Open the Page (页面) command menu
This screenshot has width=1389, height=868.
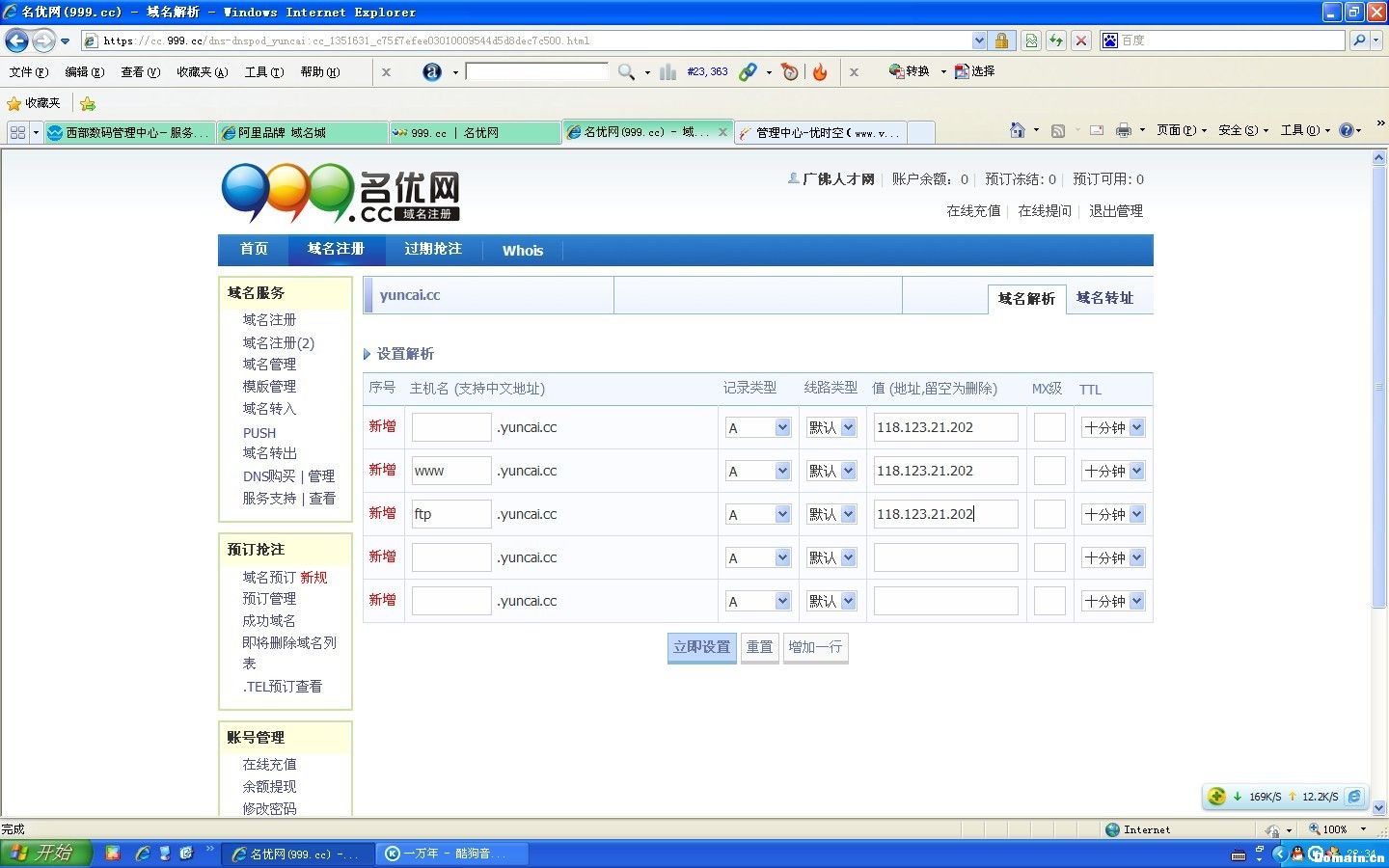(x=1181, y=130)
